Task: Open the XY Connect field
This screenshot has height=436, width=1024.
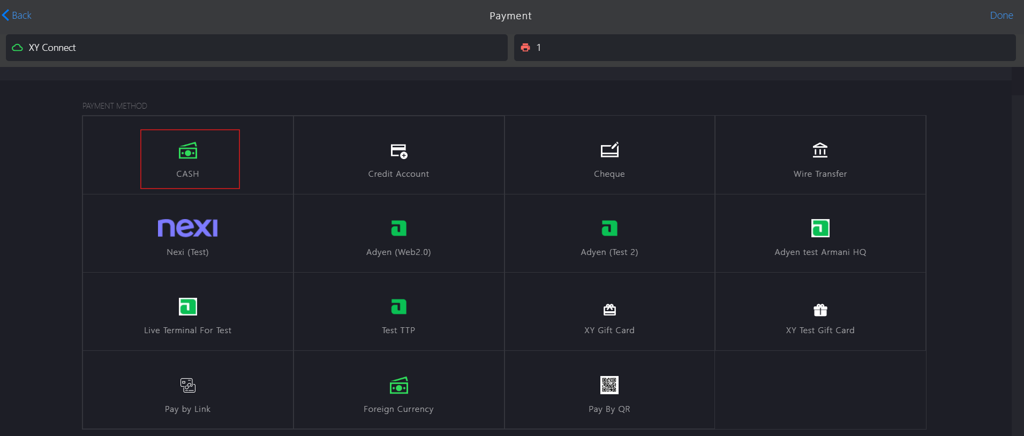Action: pos(257,48)
